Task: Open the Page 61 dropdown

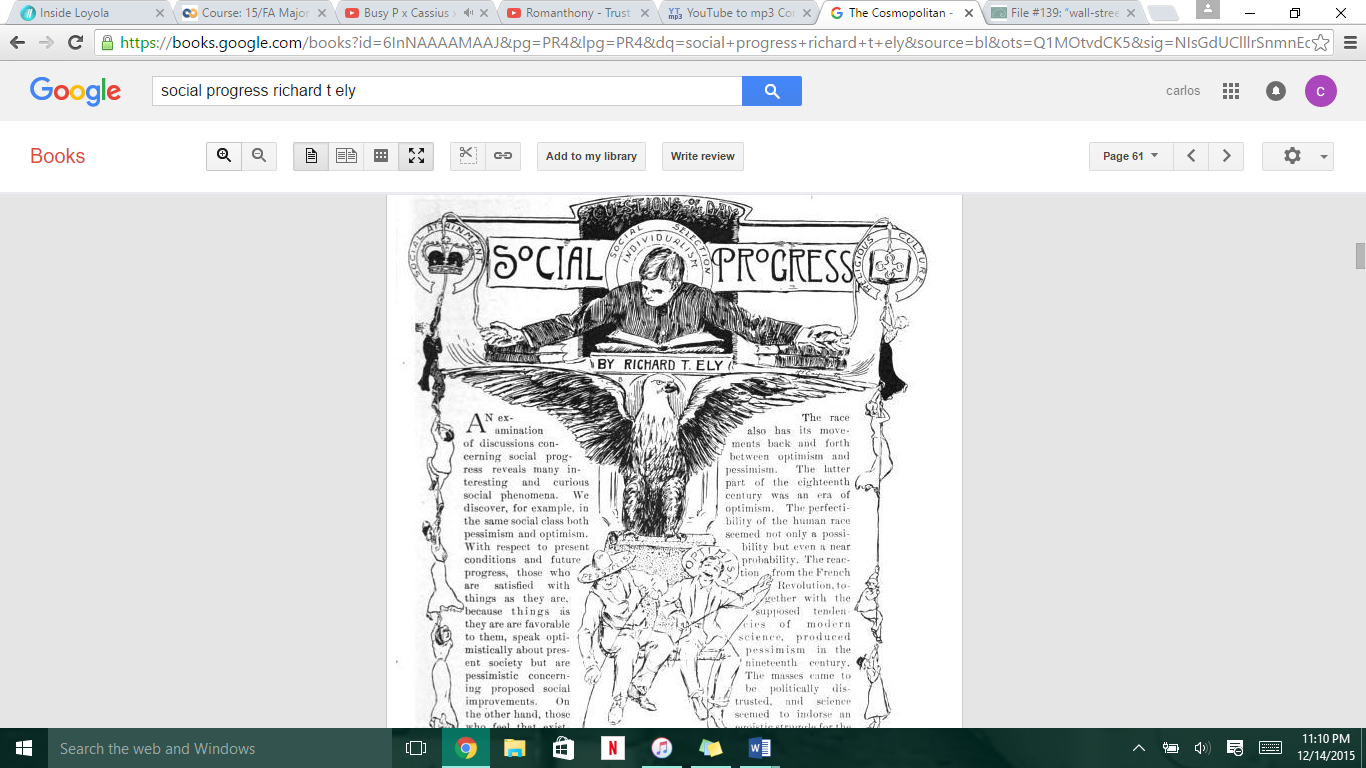Action: click(x=1130, y=156)
